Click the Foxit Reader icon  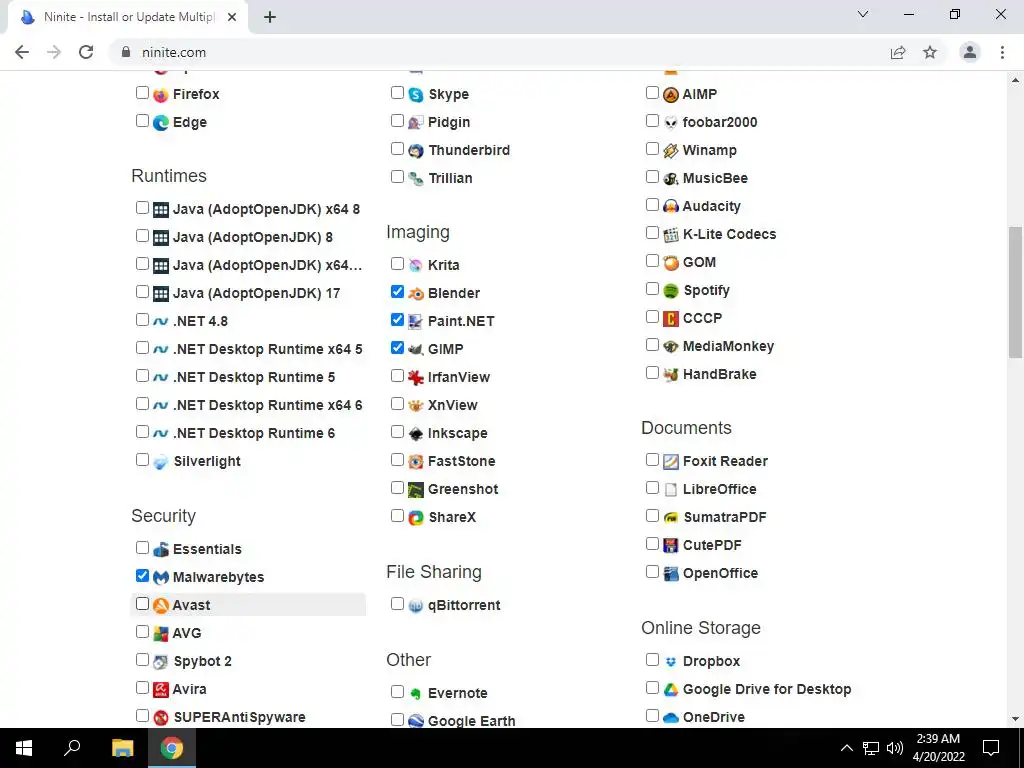pos(671,462)
